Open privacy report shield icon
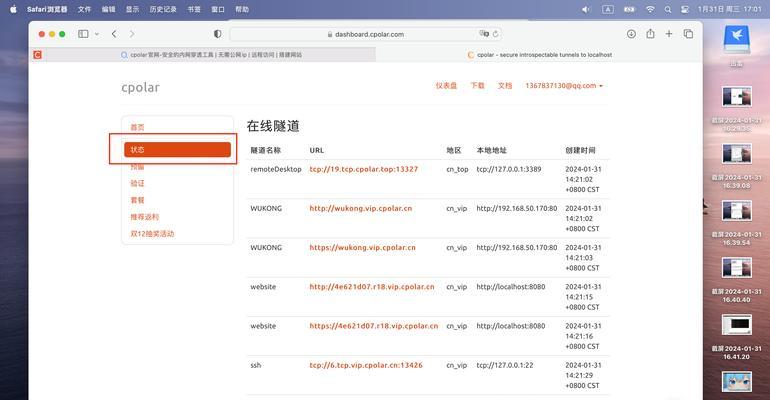 click(218, 34)
